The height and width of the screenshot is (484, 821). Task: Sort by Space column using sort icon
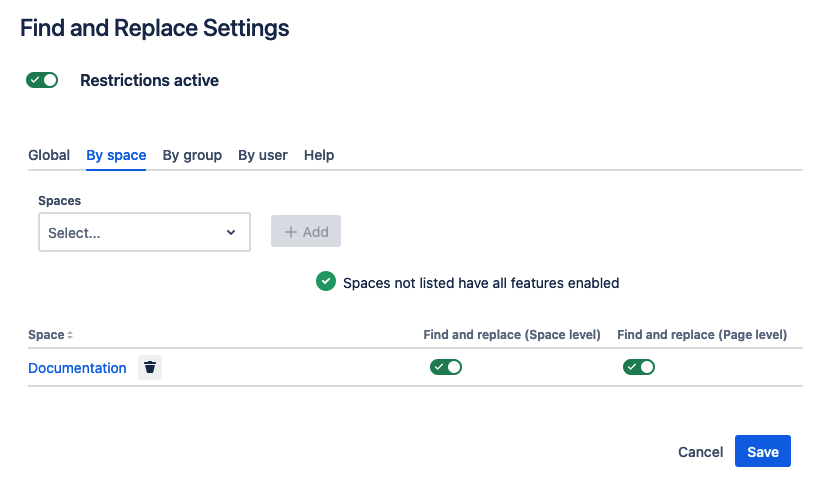click(x=70, y=335)
